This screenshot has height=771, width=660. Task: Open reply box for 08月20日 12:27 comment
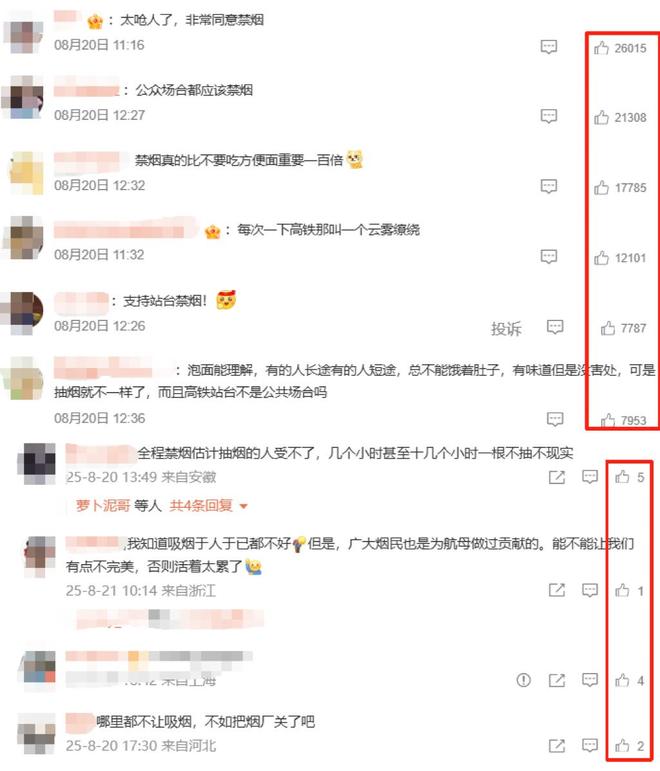click(549, 117)
